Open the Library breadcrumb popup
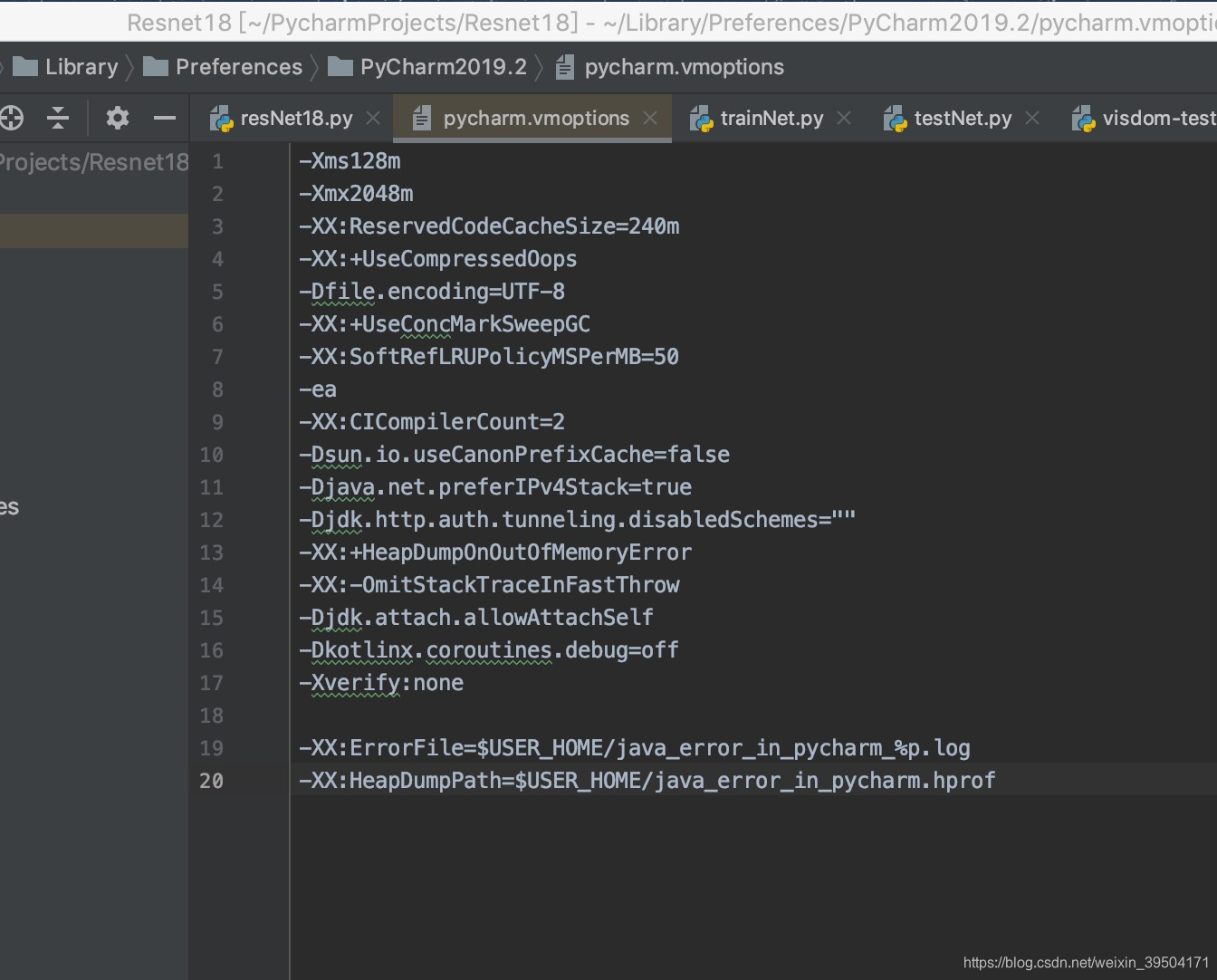Image resolution: width=1217 pixels, height=980 pixels. pyautogui.click(x=83, y=66)
